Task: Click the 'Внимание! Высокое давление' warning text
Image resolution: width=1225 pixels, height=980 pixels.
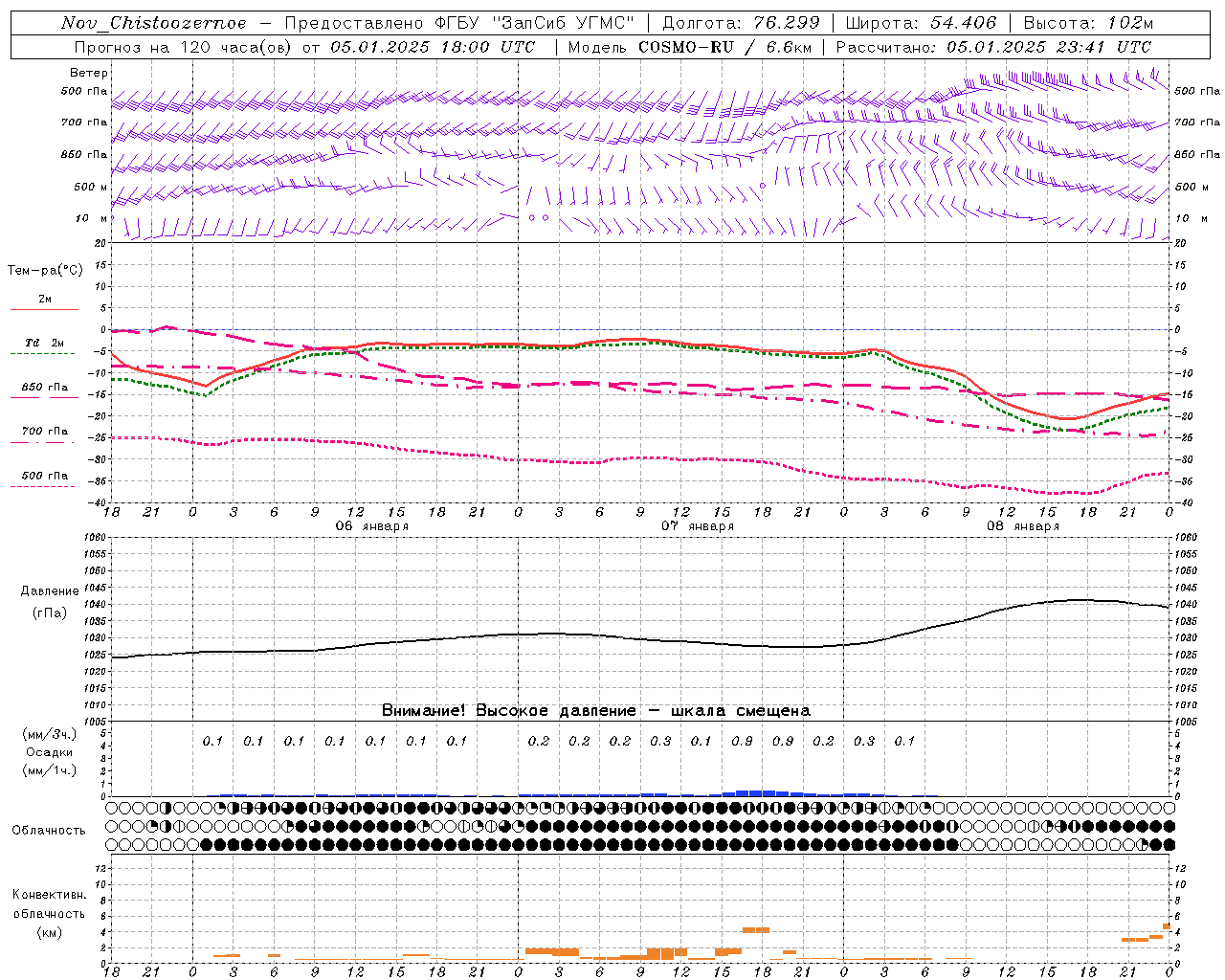Action: (509, 710)
